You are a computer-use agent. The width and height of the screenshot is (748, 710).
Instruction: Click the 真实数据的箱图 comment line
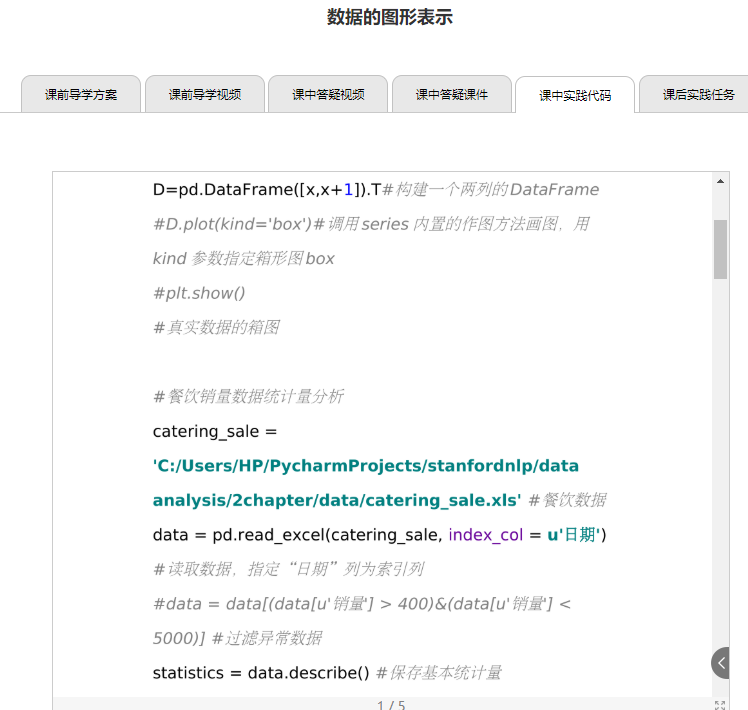216,328
